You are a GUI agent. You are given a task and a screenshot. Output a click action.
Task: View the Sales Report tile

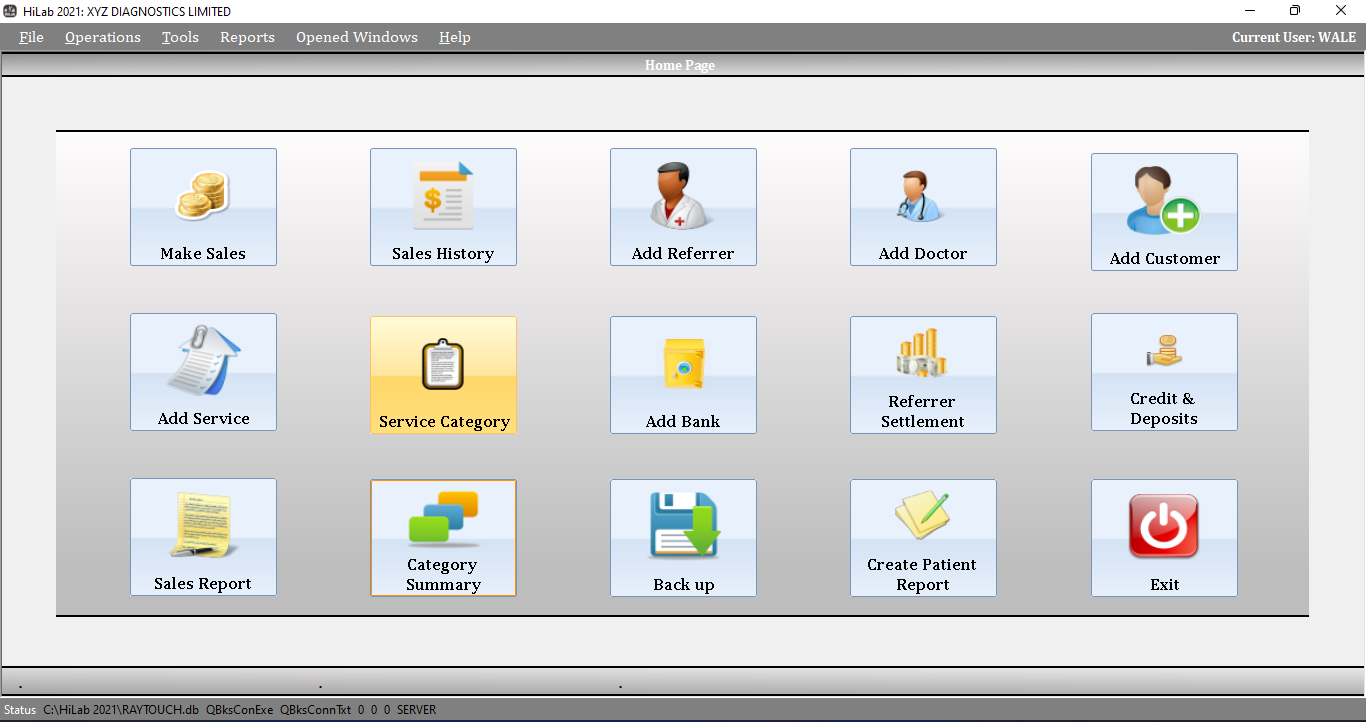coord(203,537)
